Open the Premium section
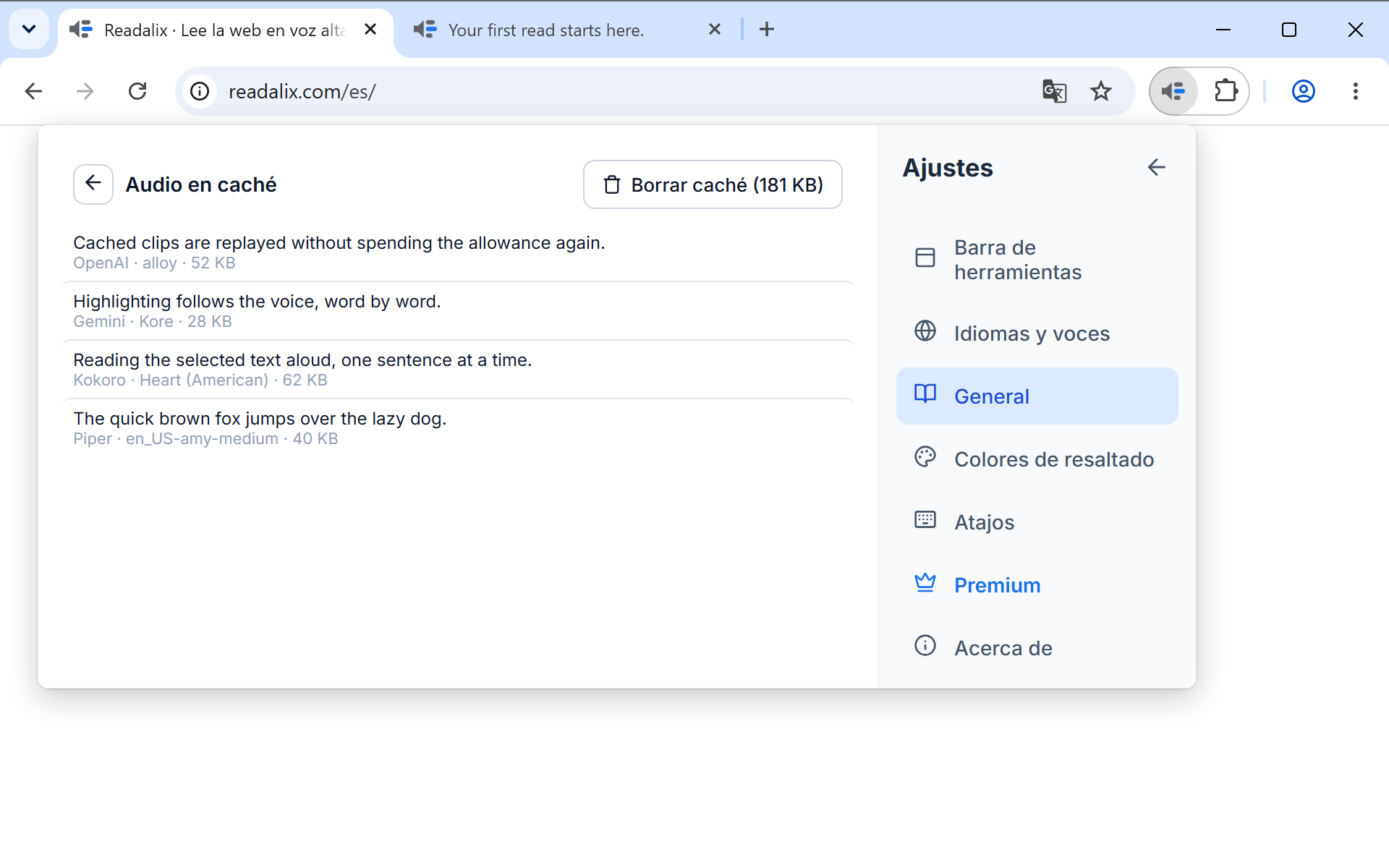The image size is (1389, 868). pos(1037,584)
